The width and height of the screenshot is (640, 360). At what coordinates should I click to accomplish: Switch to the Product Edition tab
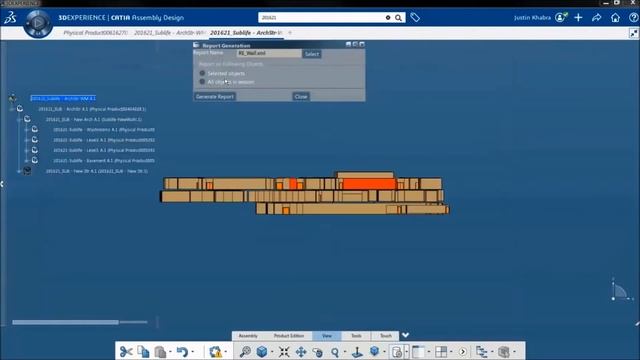click(x=289, y=336)
